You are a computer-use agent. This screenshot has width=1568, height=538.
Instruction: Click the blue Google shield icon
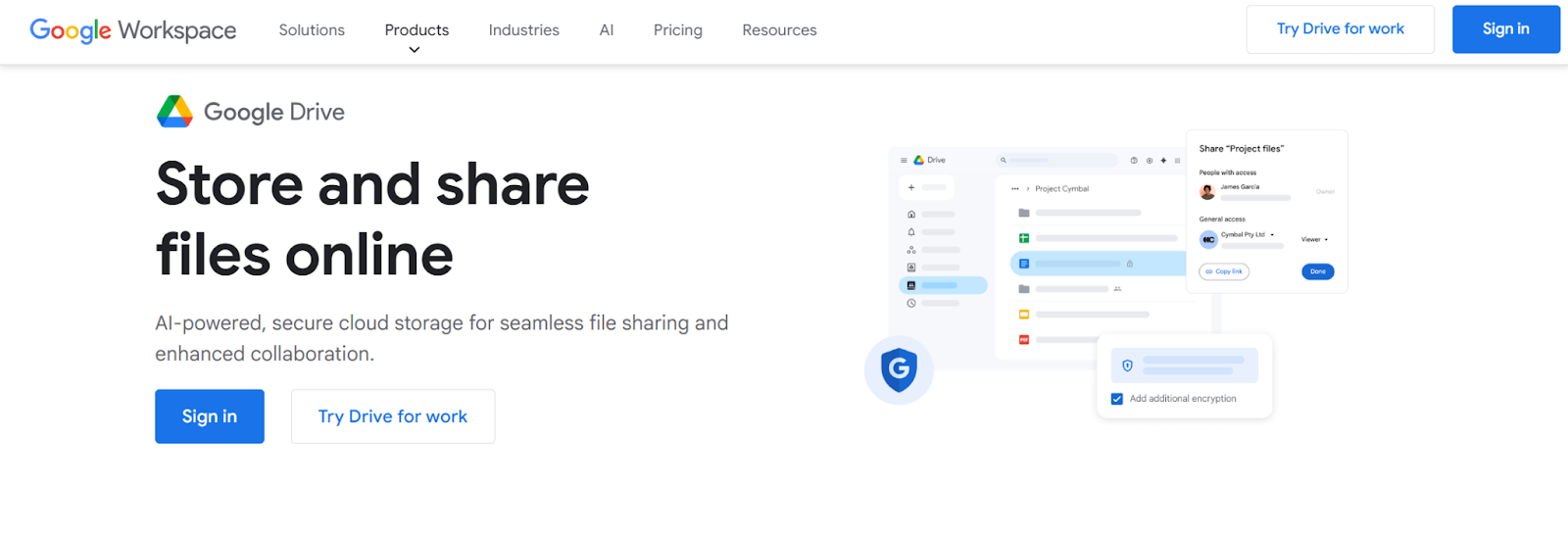tap(899, 369)
